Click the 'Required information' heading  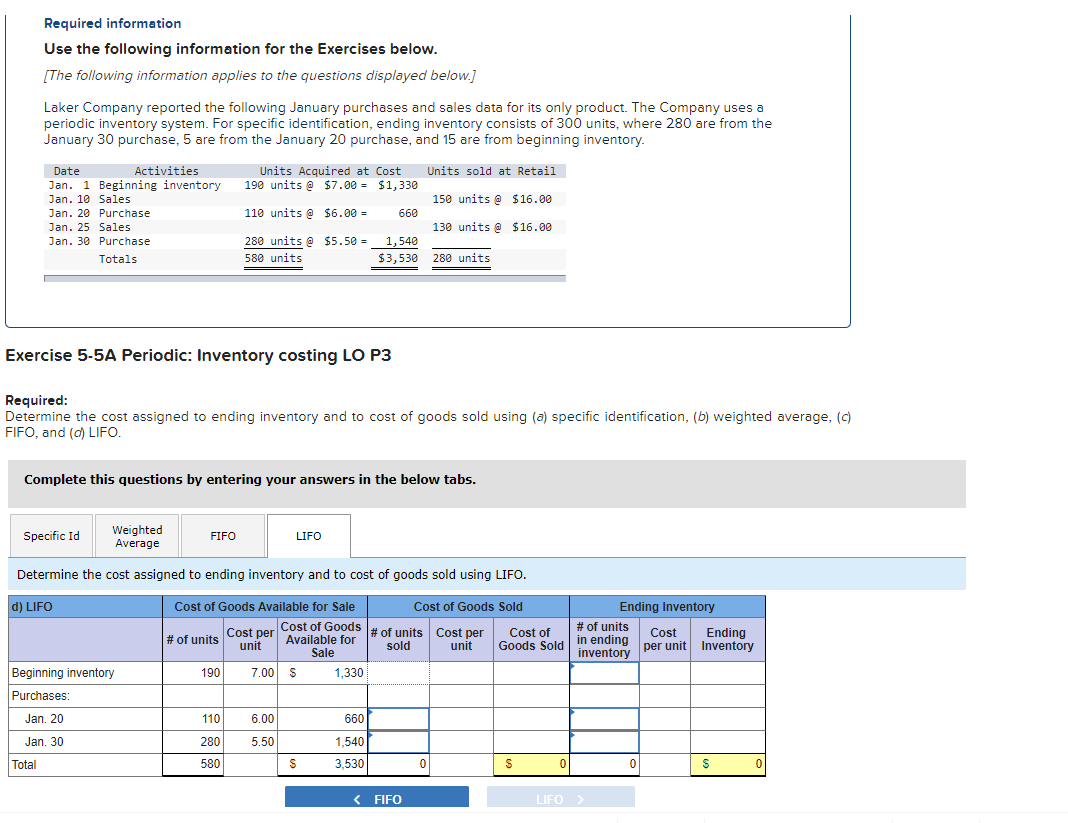click(112, 23)
